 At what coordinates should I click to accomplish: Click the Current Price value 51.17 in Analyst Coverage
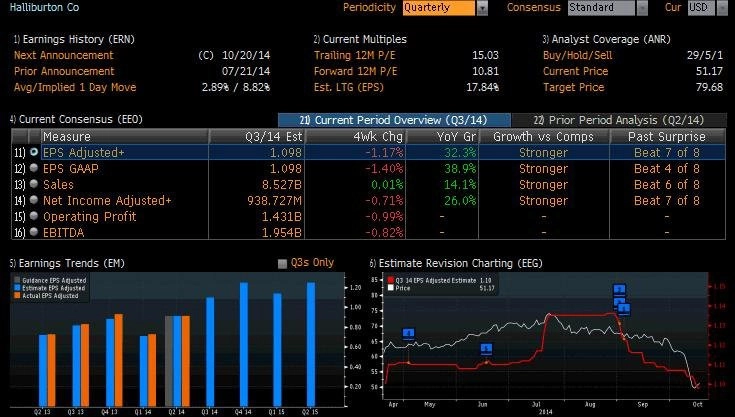pyautogui.click(x=709, y=71)
